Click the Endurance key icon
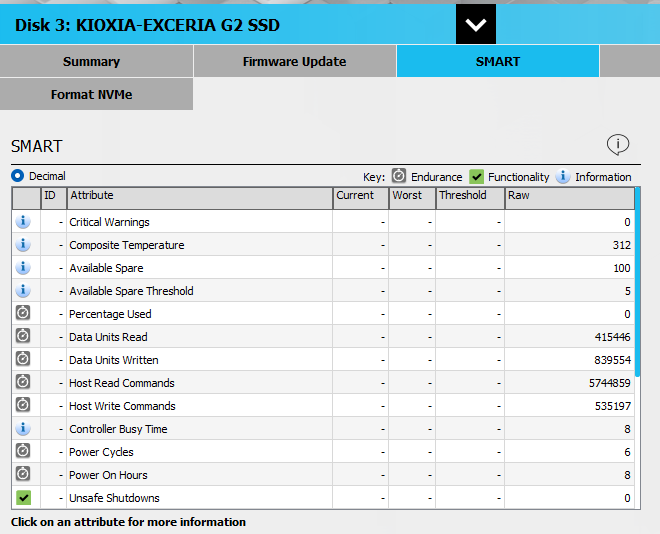 [x=399, y=176]
